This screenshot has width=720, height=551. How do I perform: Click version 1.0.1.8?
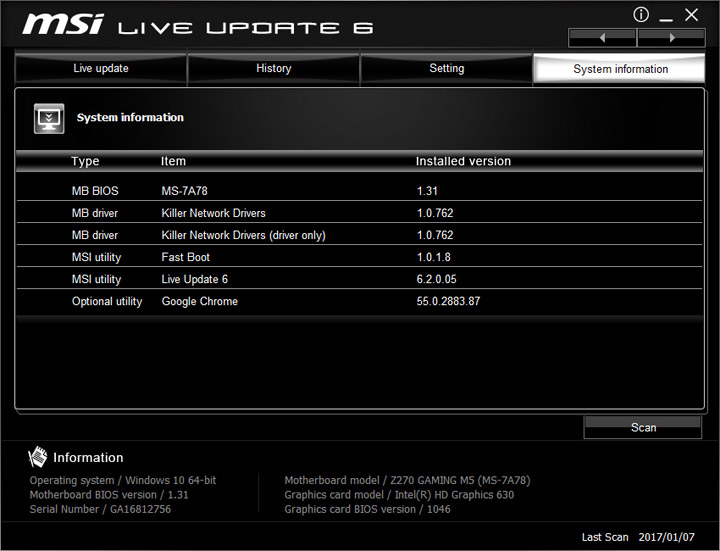[433, 257]
